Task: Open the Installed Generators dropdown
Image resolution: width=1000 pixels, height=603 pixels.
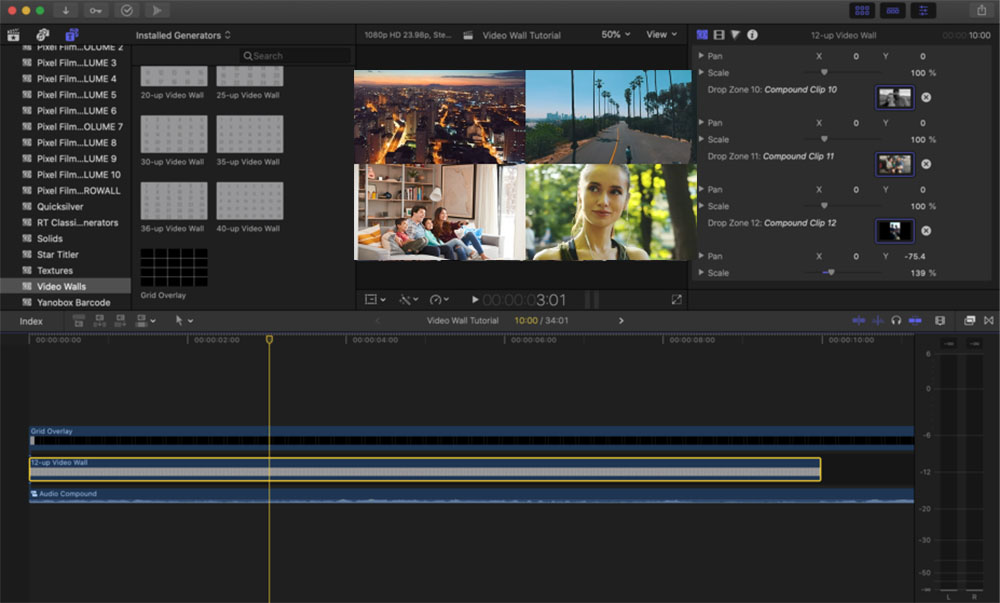Action: pos(182,34)
